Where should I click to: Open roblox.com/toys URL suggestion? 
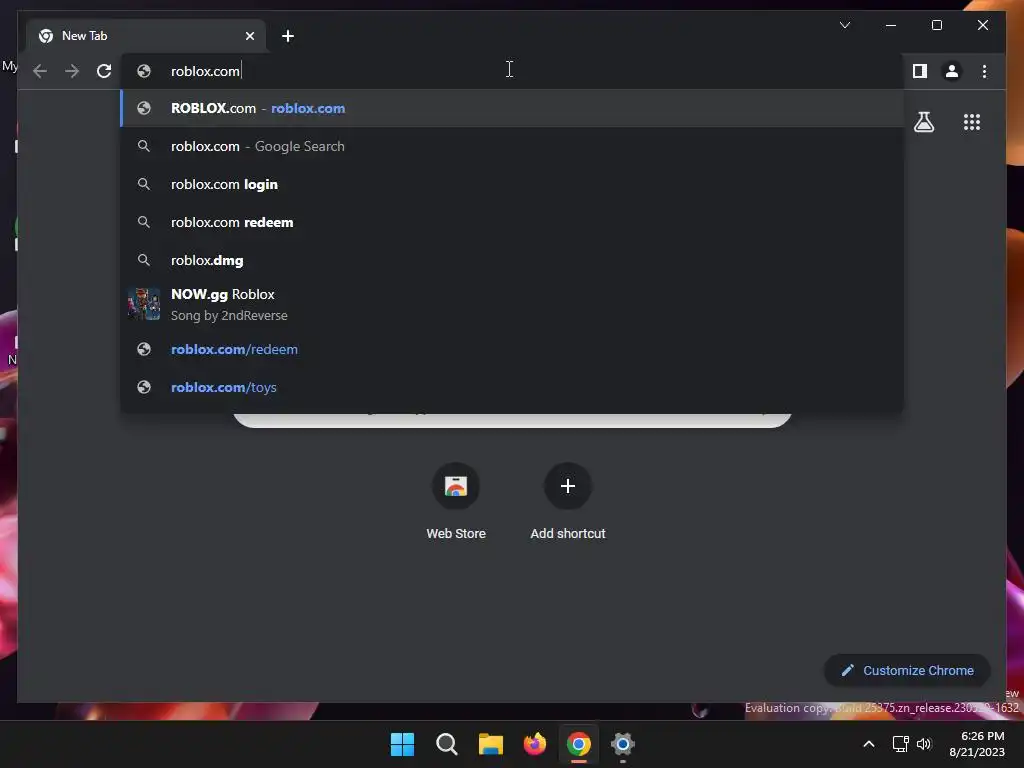click(x=512, y=387)
